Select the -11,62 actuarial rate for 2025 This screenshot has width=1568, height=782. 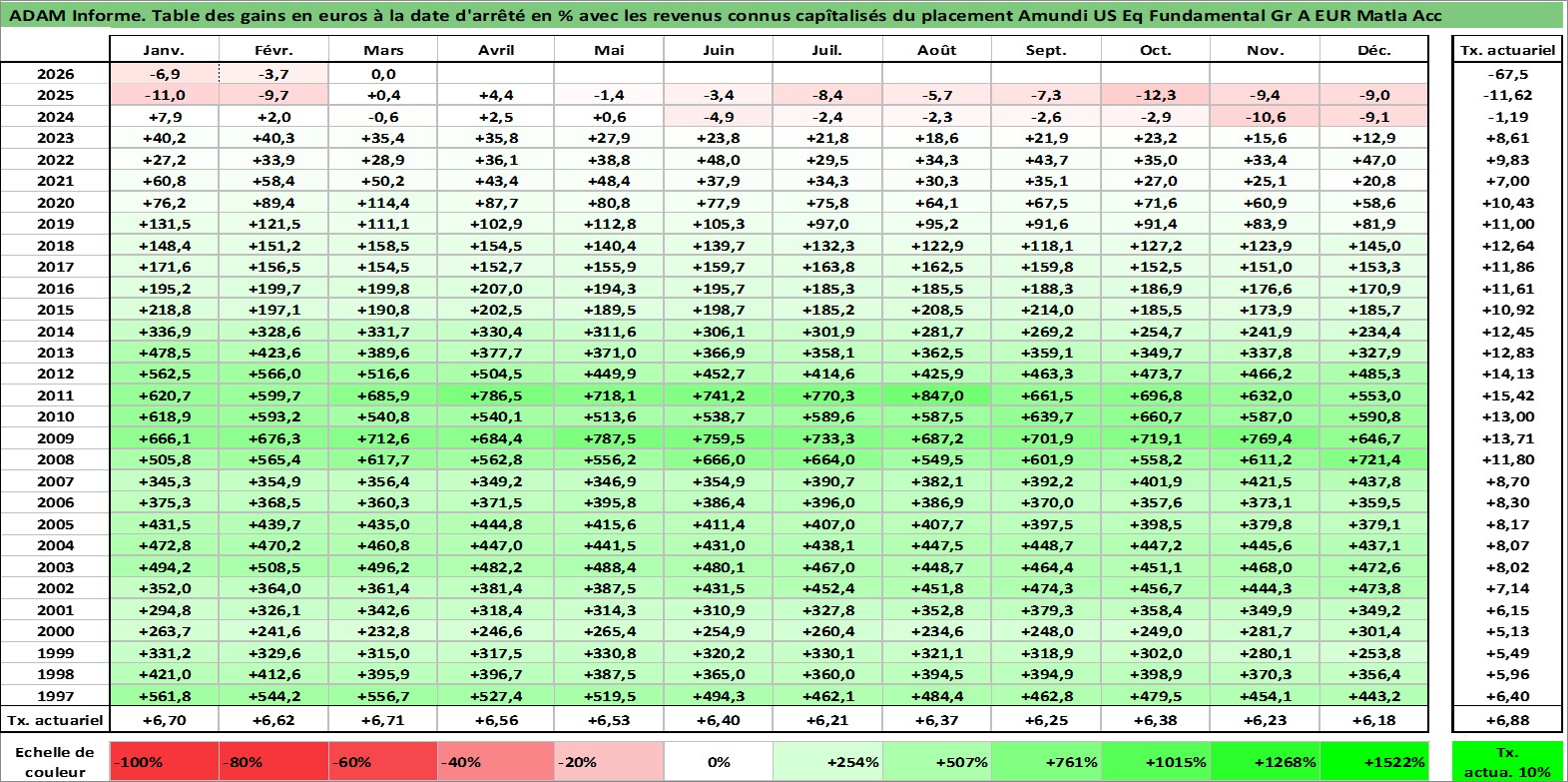[1507, 95]
